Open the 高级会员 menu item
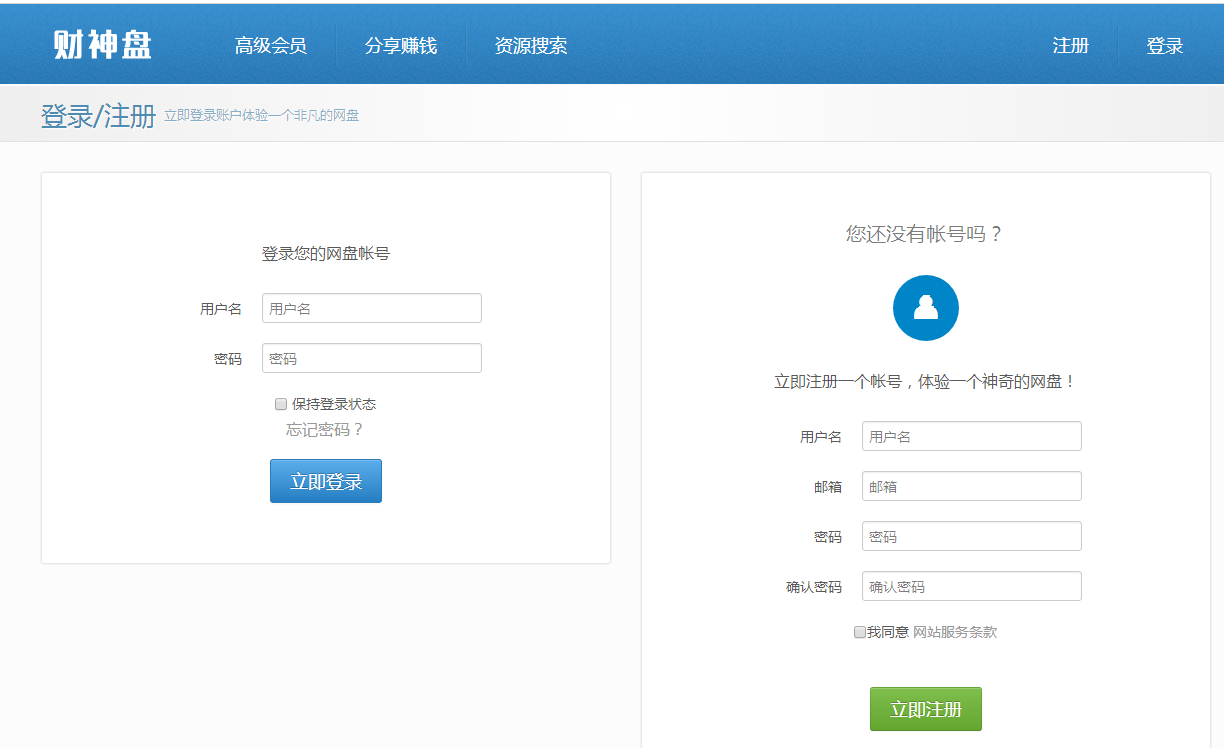 (270, 46)
